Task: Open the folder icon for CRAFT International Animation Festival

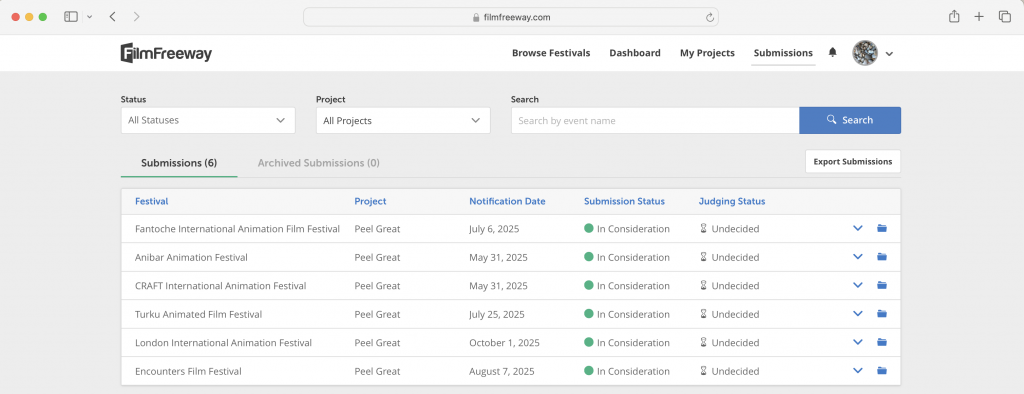Action: pyautogui.click(x=882, y=286)
